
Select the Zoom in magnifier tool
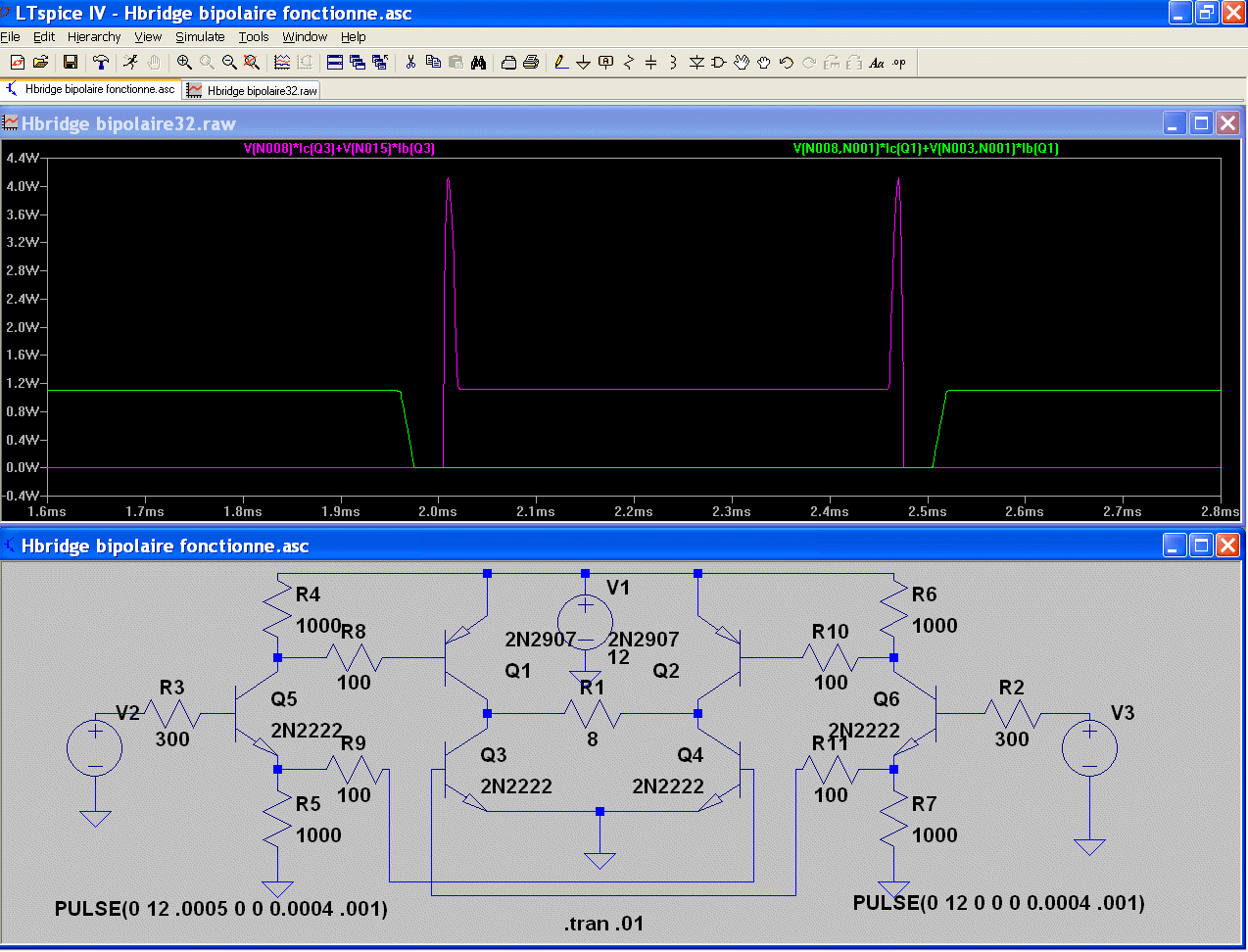click(184, 62)
